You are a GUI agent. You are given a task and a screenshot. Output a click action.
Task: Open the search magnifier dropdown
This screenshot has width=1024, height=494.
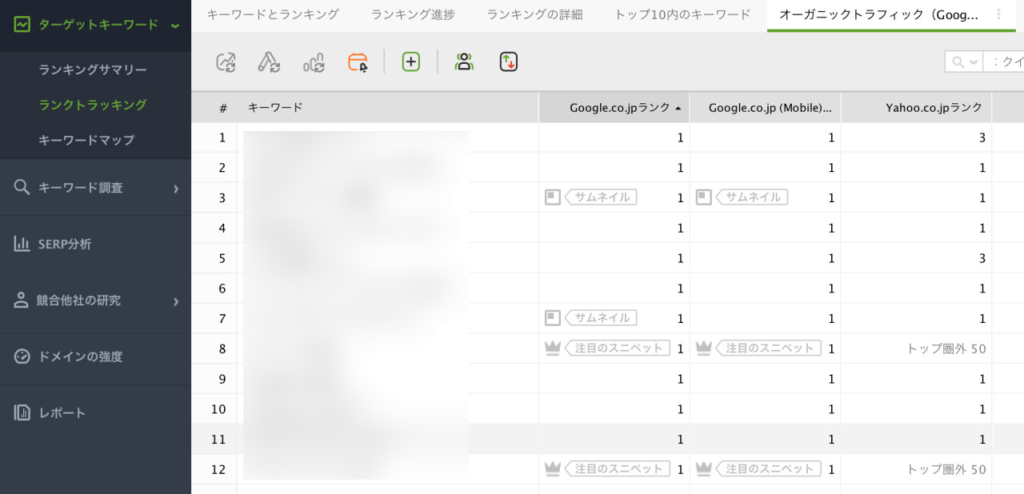click(x=964, y=62)
